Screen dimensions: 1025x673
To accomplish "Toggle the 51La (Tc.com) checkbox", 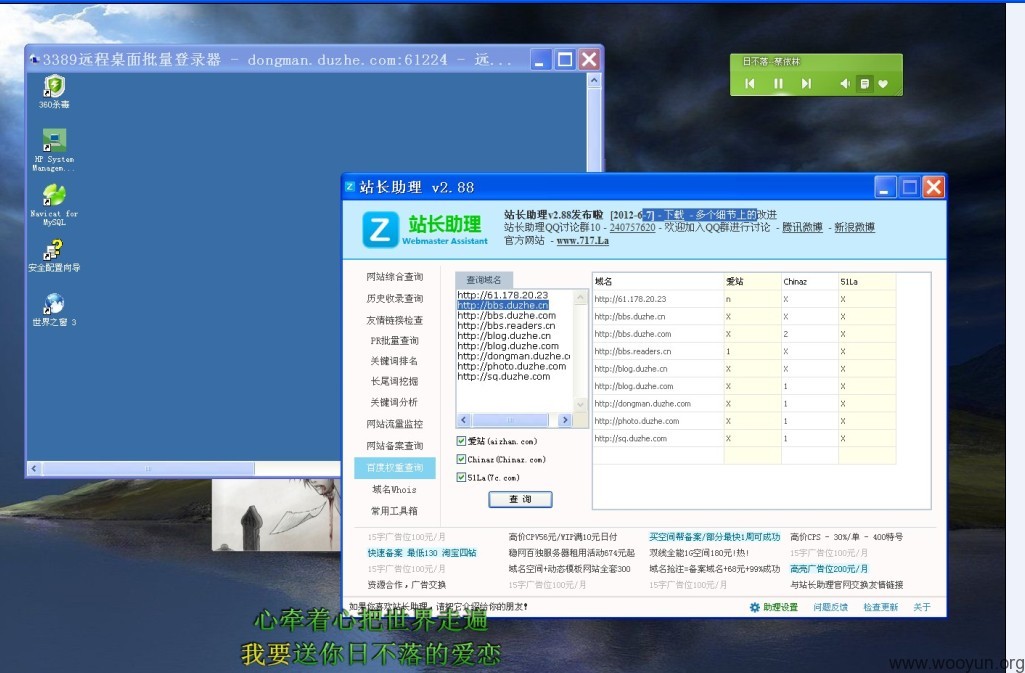I will pos(461,478).
